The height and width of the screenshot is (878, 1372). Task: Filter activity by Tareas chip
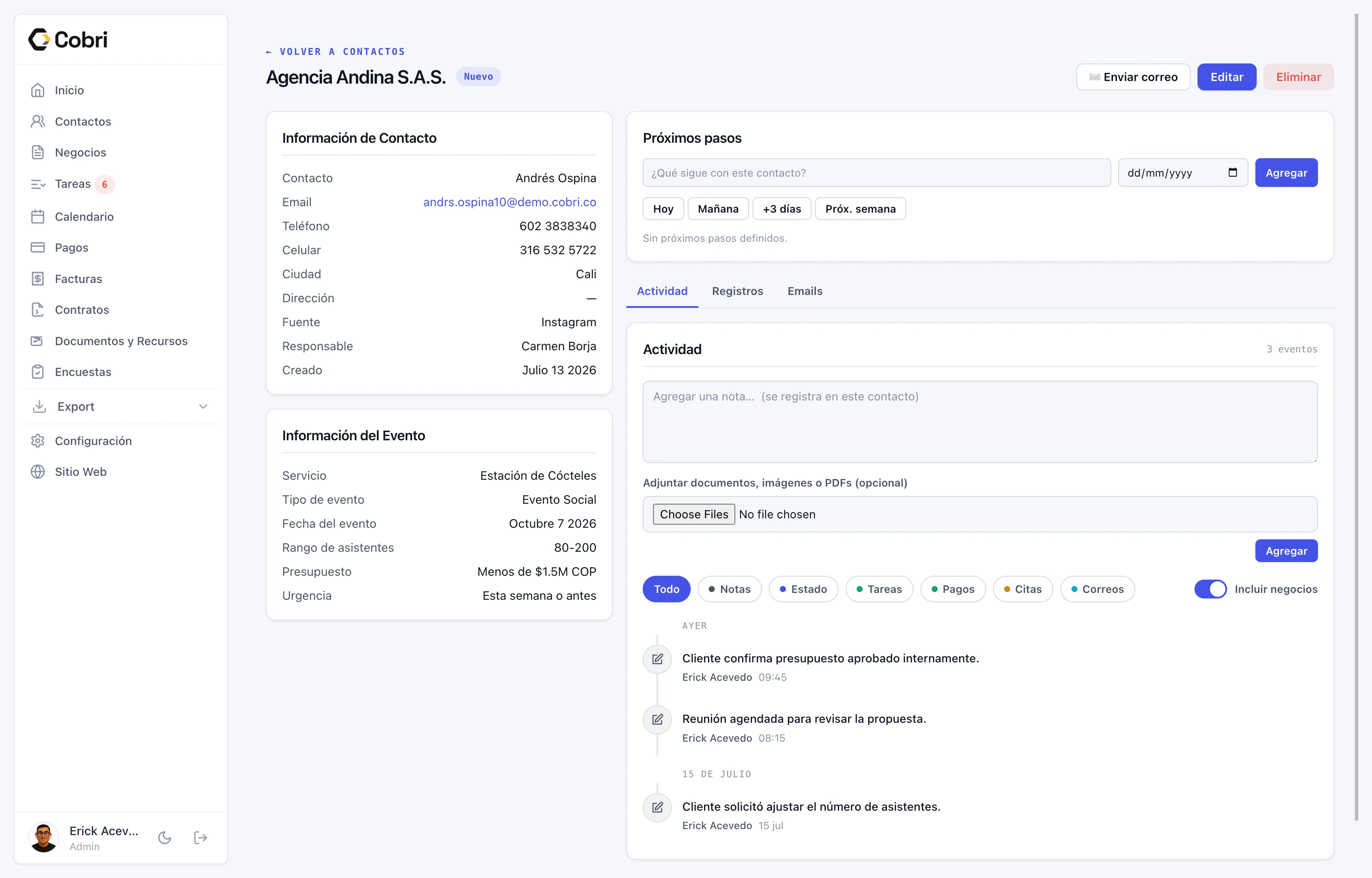coord(879,589)
